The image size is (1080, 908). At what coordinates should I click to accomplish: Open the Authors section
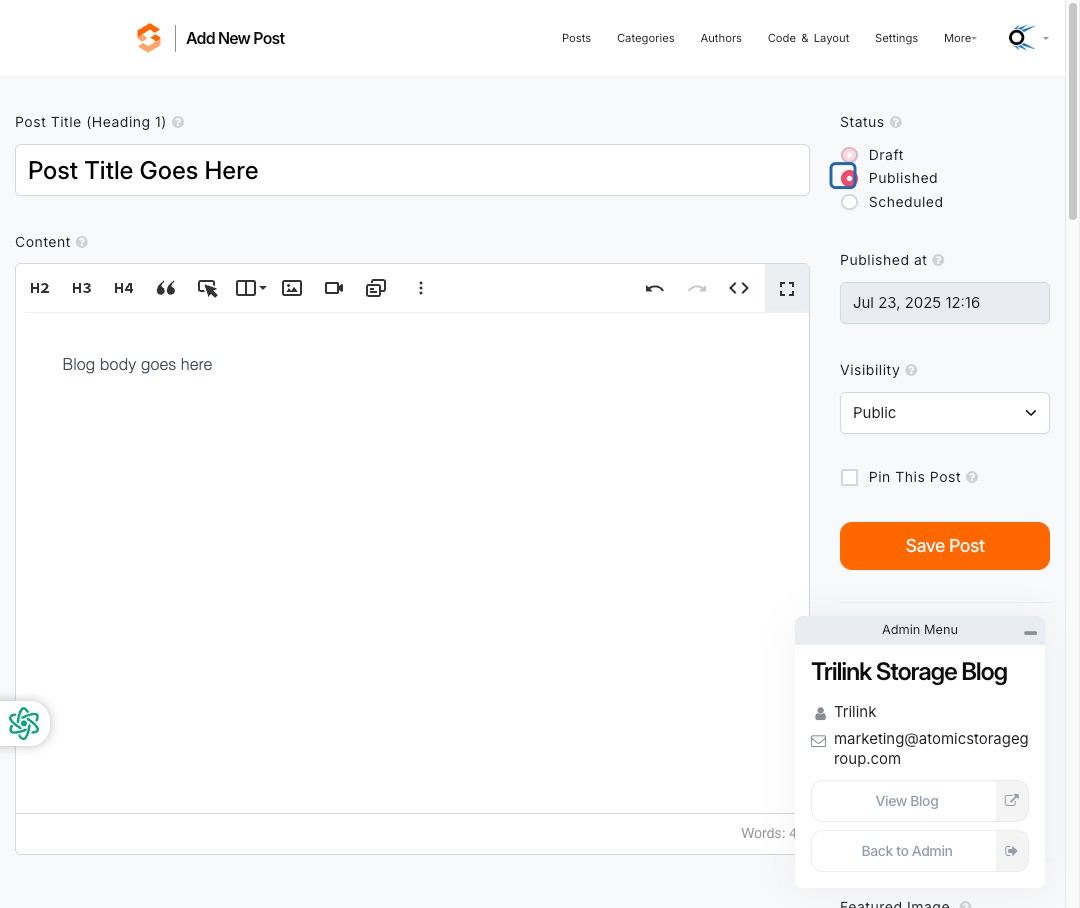pos(720,39)
